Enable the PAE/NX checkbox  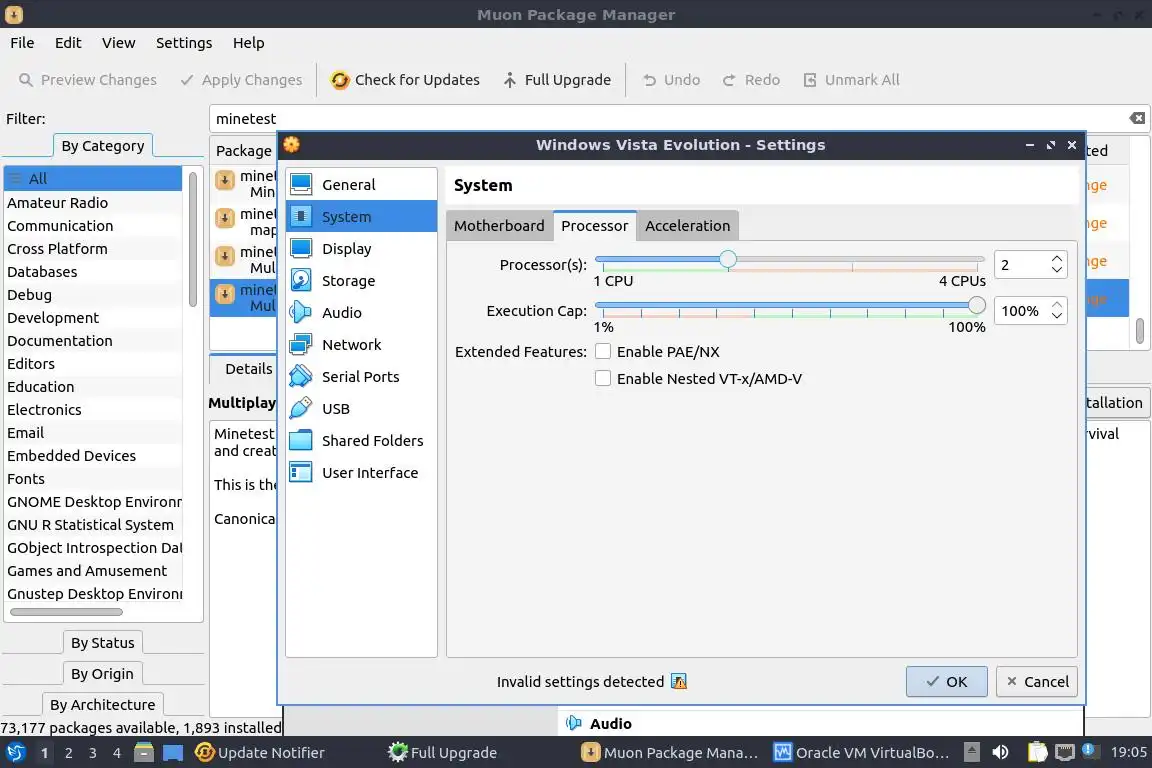[x=602, y=351]
